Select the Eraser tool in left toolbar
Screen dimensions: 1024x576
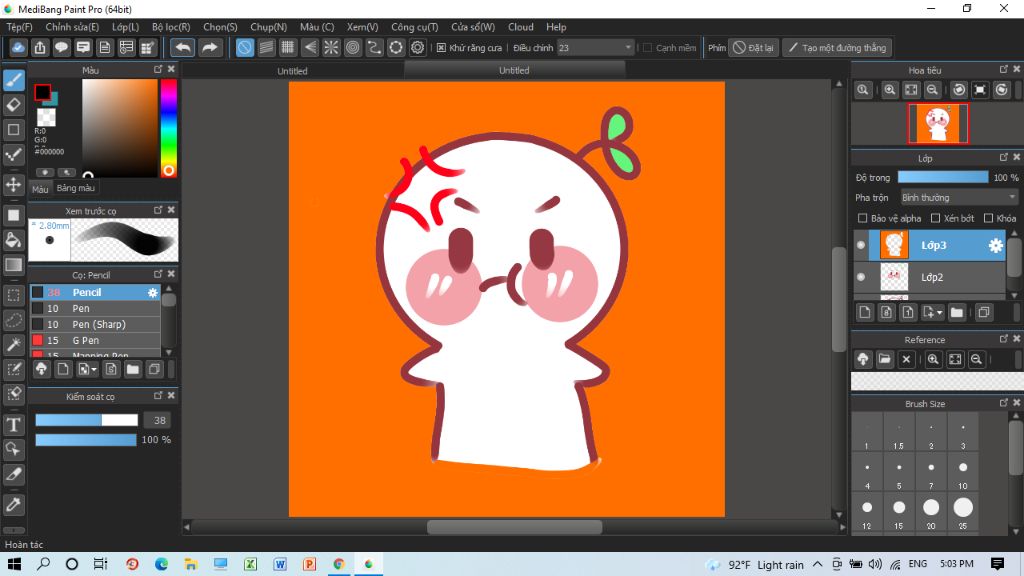point(14,104)
